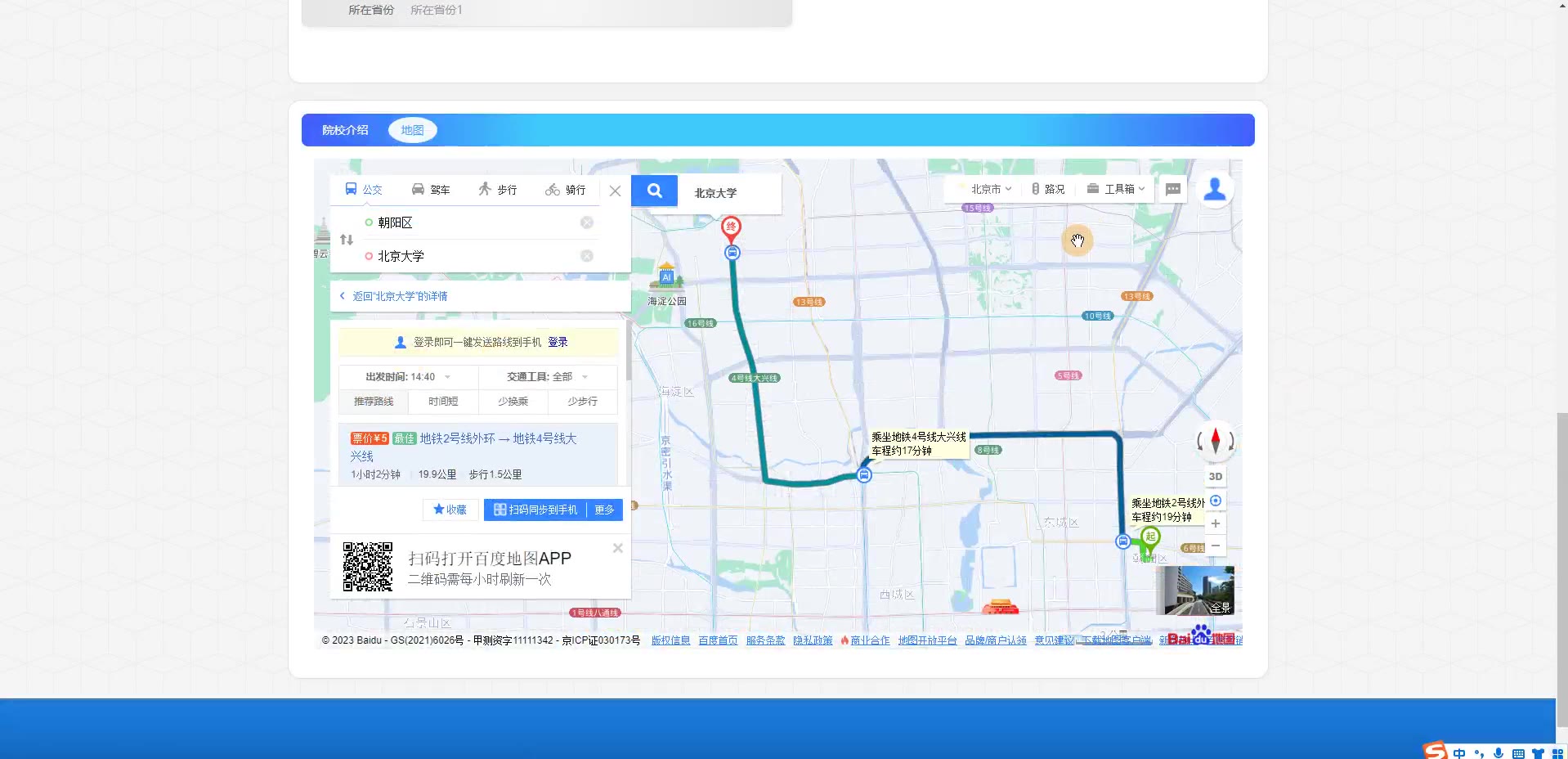Switch to 骑行 cycling mode
The height and width of the screenshot is (759, 1568).
565,190
